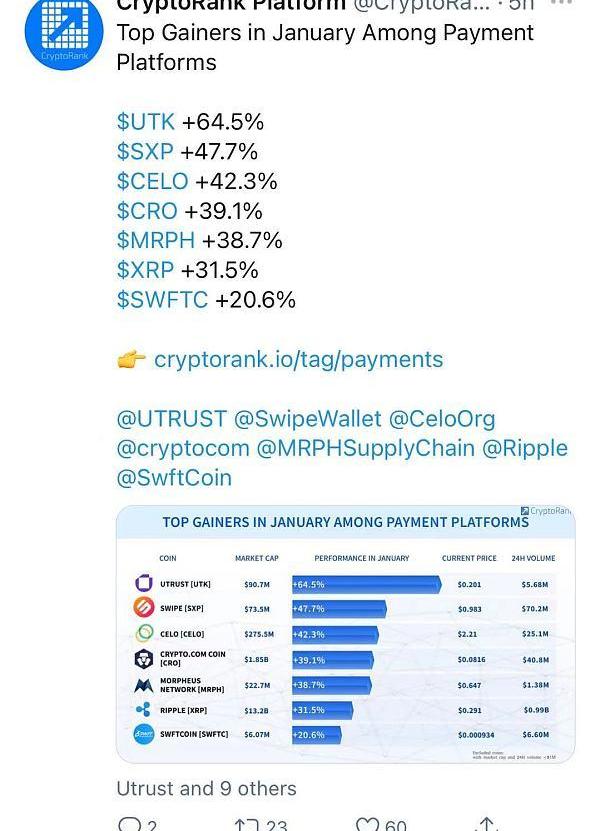Tap the CryptoRank Platform account name
This screenshot has height=831, width=600.
pos(231,6)
